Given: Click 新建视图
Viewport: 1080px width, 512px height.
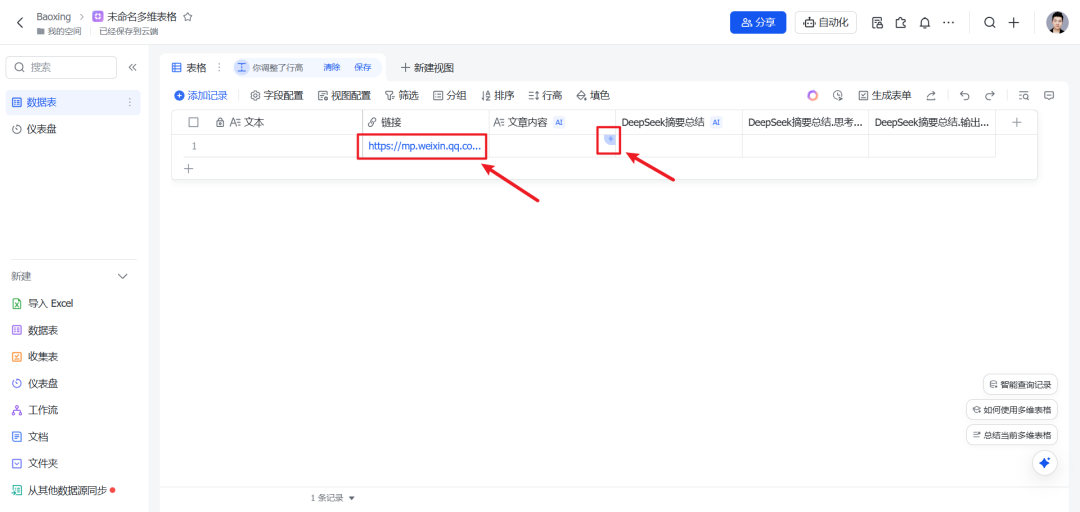Looking at the screenshot, I should tap(427, 68).
